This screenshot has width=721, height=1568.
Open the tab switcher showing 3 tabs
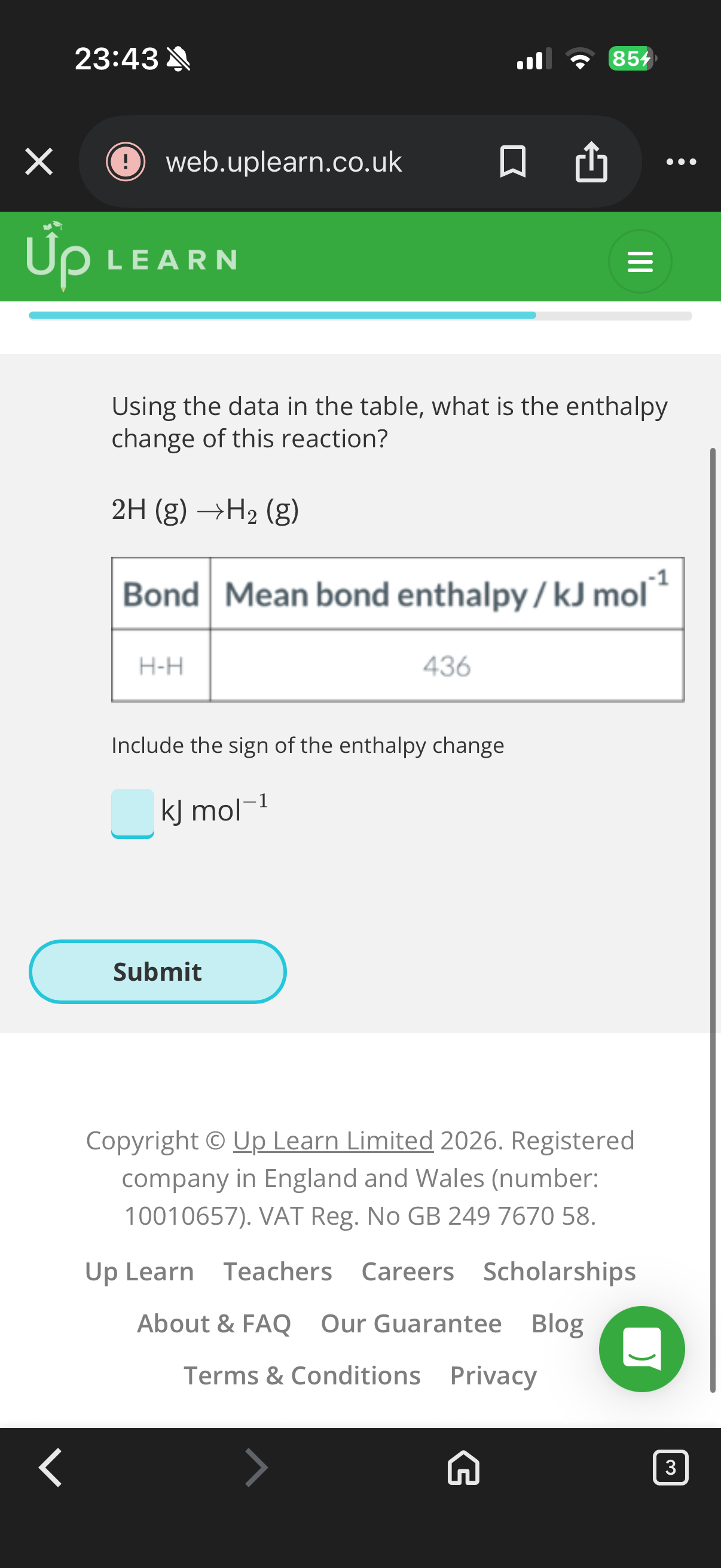click(670, 1468)
